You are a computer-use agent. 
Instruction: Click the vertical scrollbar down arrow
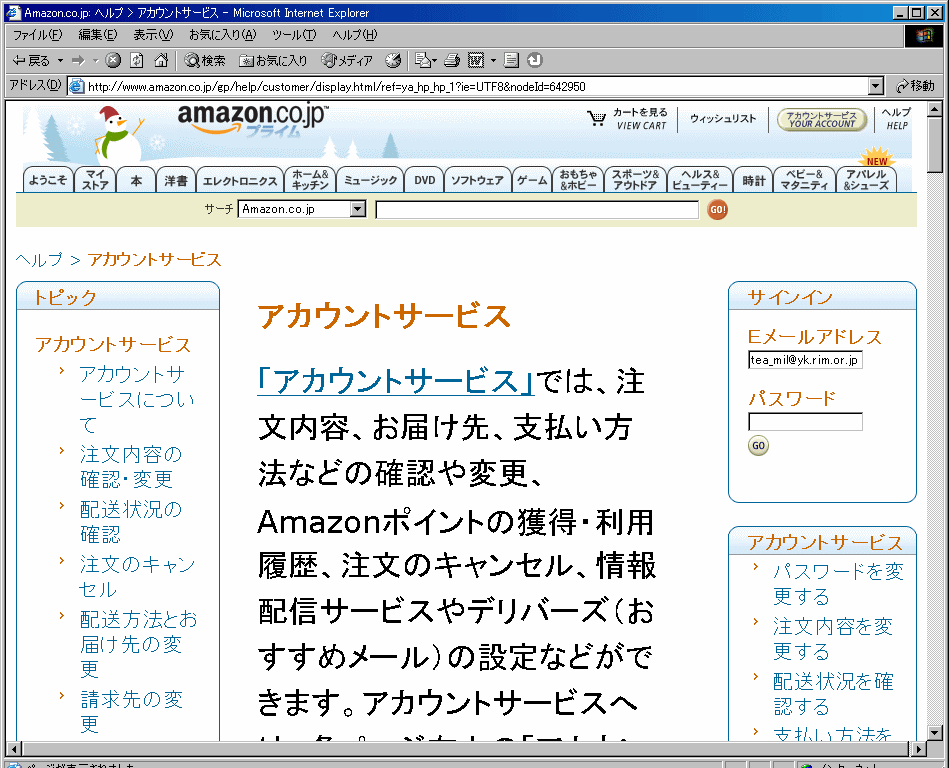click(x=935, y=732)
